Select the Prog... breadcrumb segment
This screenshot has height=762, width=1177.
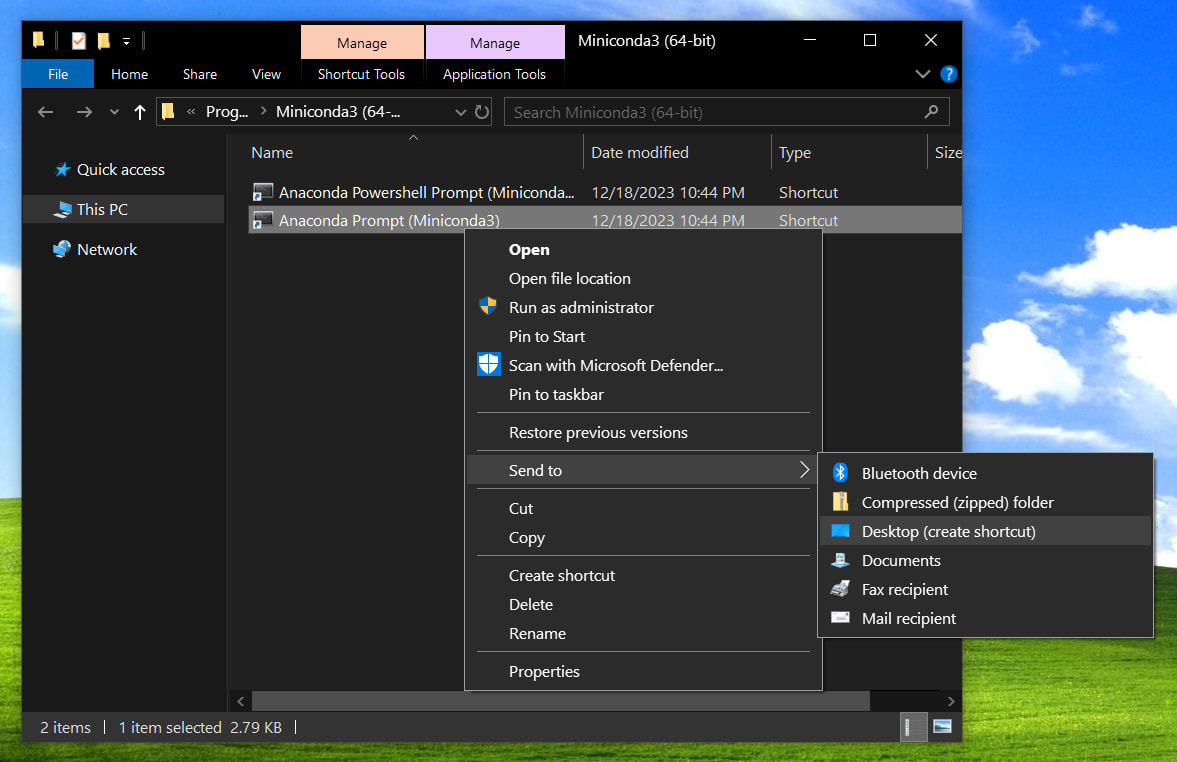227,112
